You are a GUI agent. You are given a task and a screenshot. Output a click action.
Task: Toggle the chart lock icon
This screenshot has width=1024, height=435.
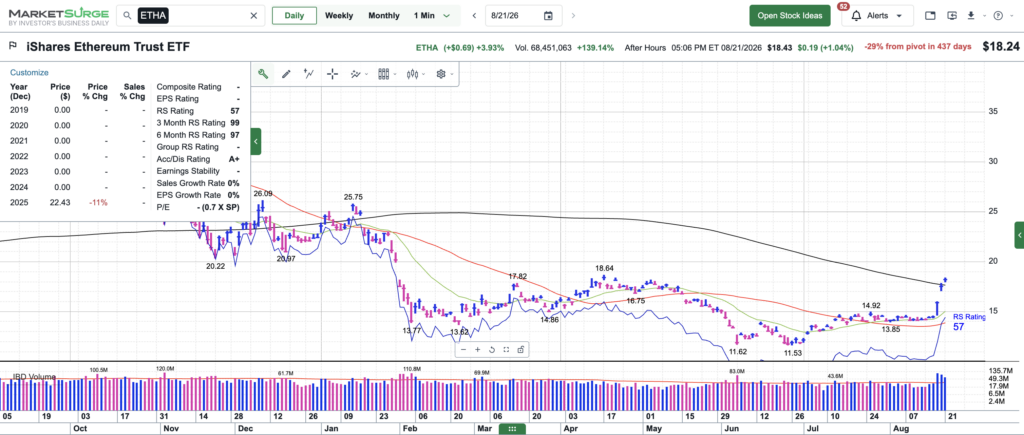click(520, 350)
